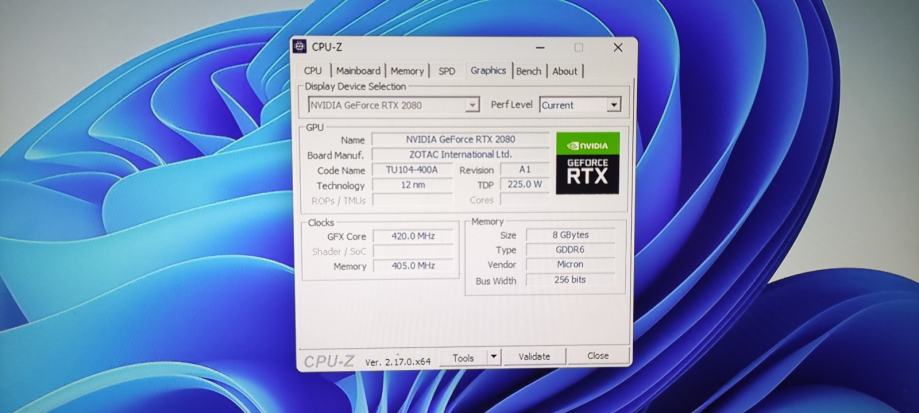This screenshot has width=919, height=413.
Task: Go to the SPD tab
Action: [447, 71]
